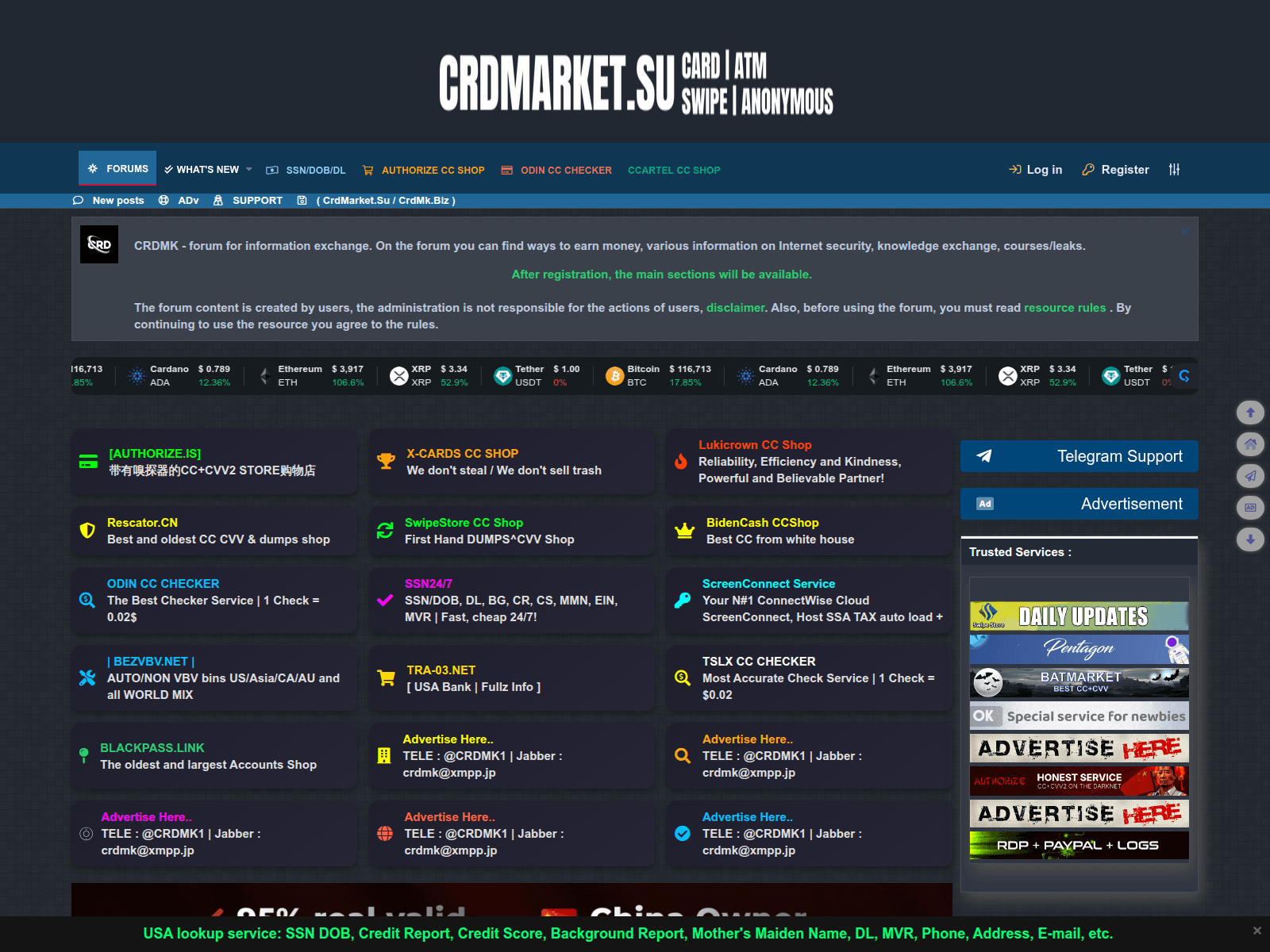Open the CrdMarket.Su / CrdMk.Biz link
The image size is (1270, 952).
click(x=376, y=201)
